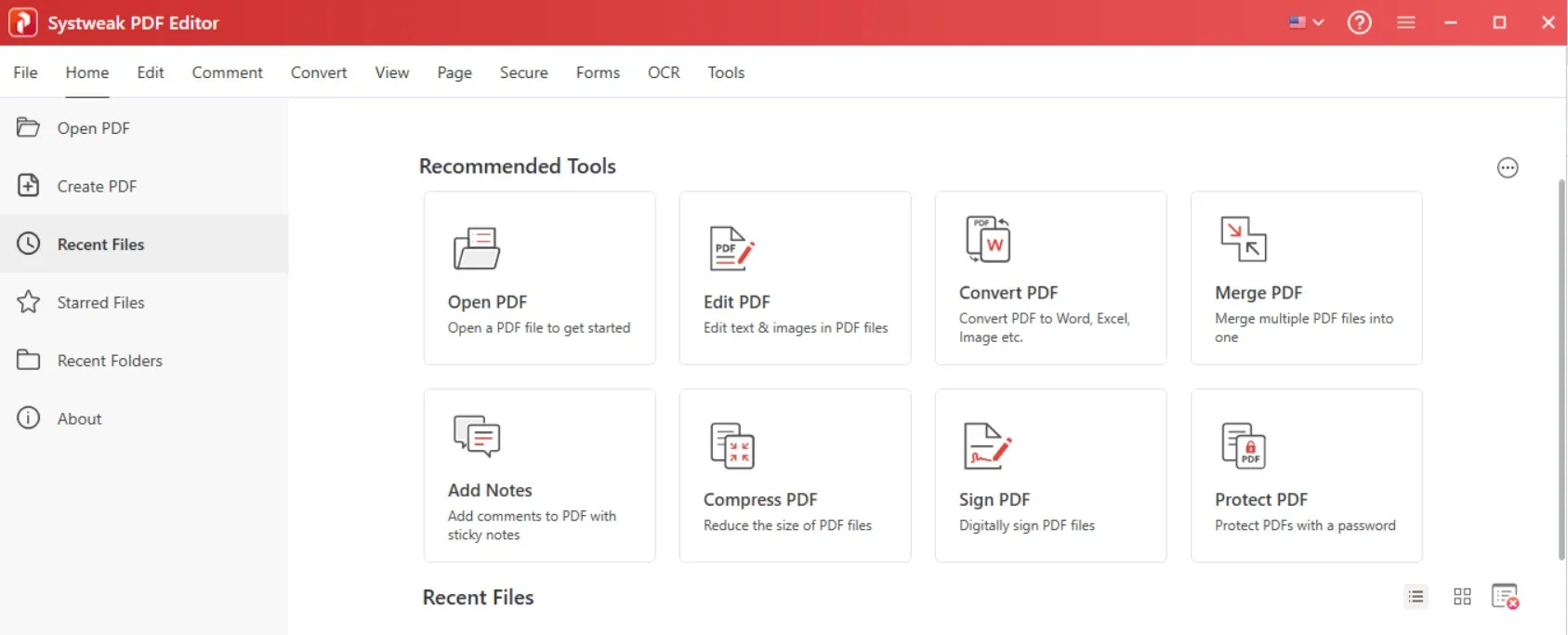1568x635 pixels.
Task: Select the OCR tab
Action: [x=664, y=73]
